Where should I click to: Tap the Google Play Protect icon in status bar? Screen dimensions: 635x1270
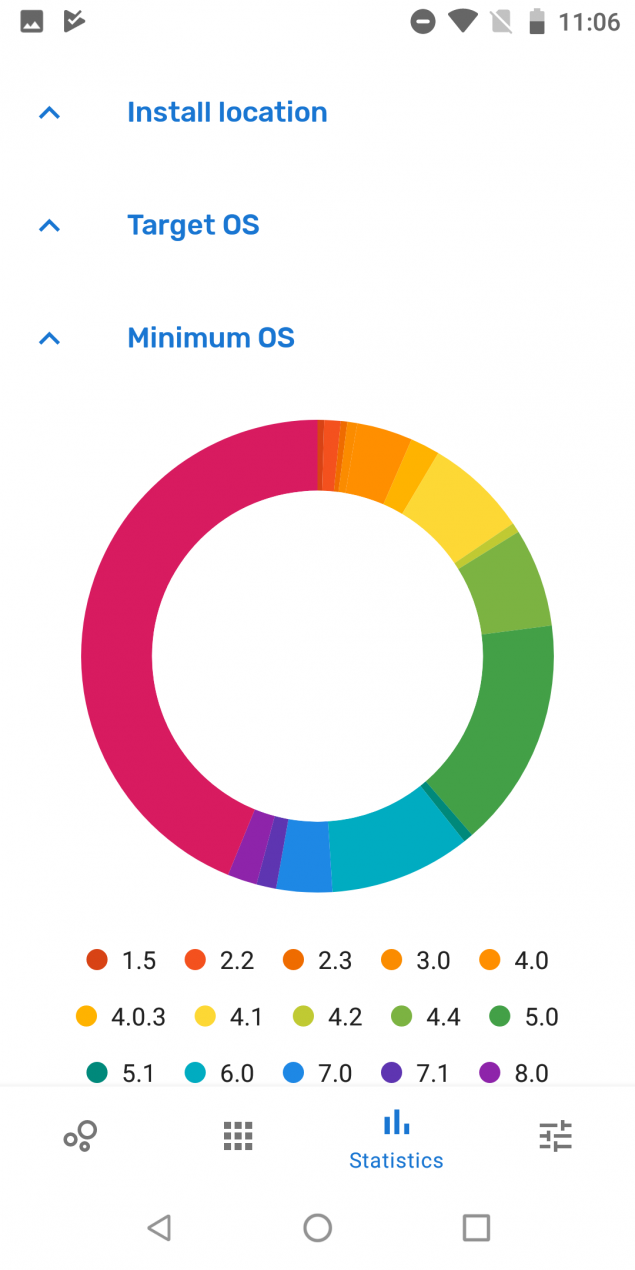(72, 20)
